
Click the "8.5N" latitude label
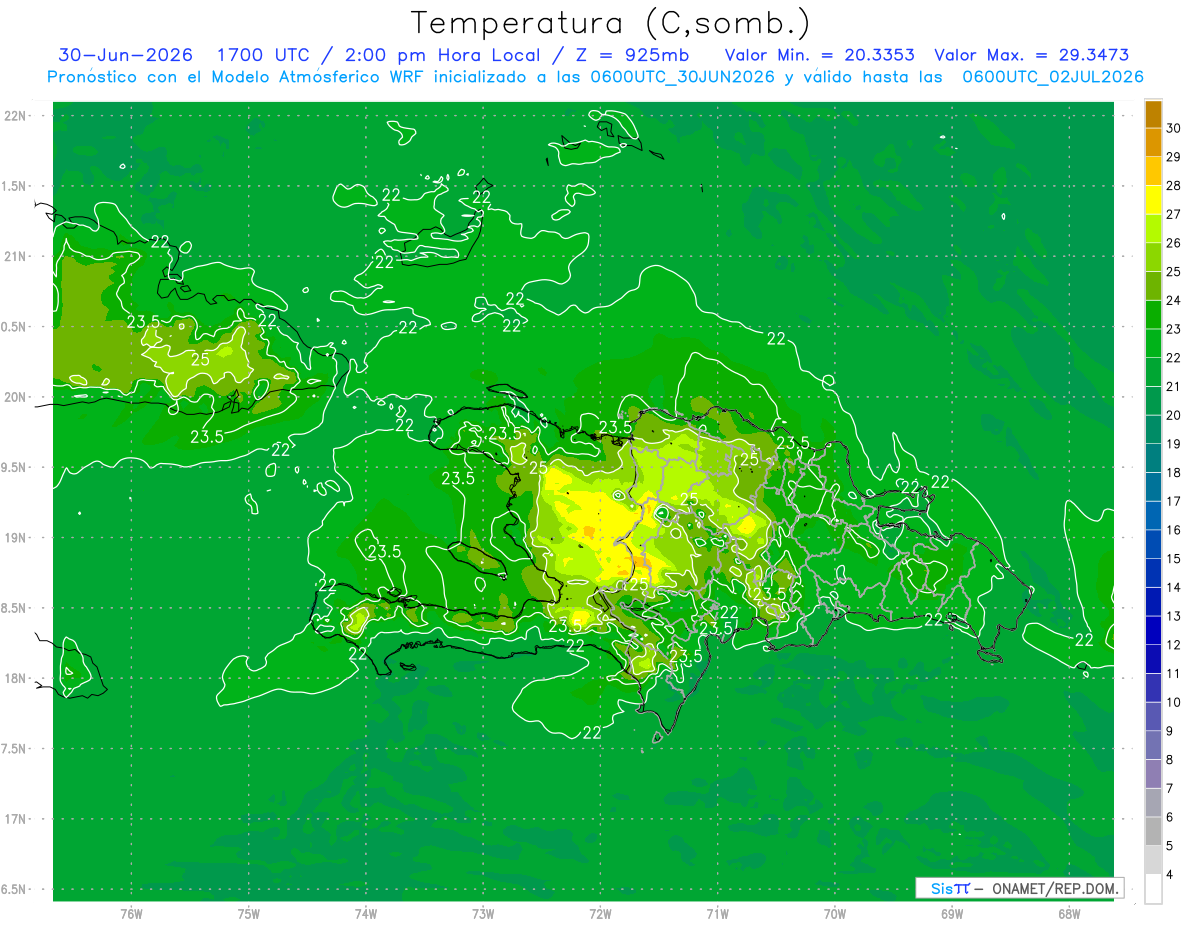16,608
